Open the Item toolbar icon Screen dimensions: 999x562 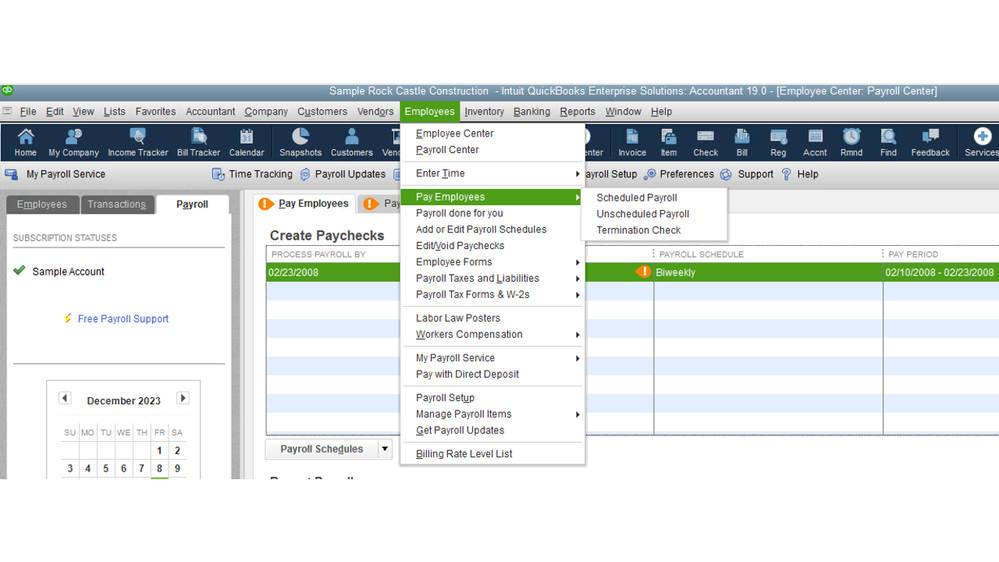pyautogui.click(x=668, y=142)
